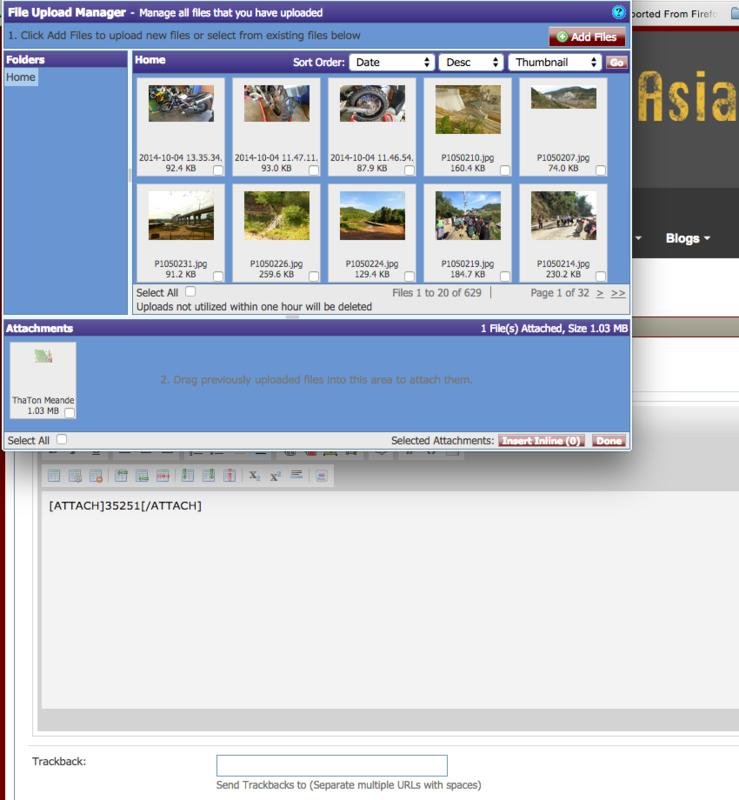The height and width of the screenshot is (800, 739).
Task: Select the P1050214.jpg thumbnail
Action: [563, 216]
